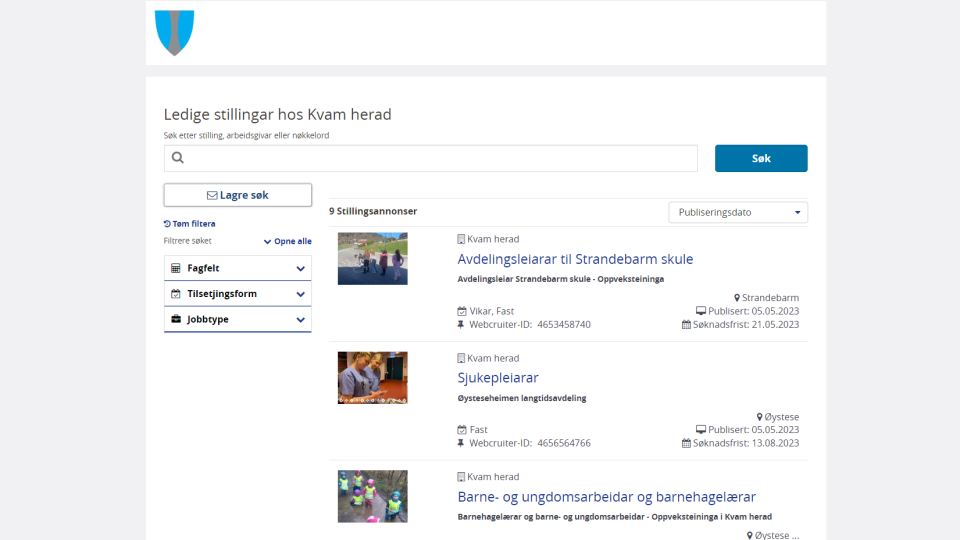Click monitor icon in Avdelingsleiarar listing's Publisert row
960x540 pixels.
701,311
